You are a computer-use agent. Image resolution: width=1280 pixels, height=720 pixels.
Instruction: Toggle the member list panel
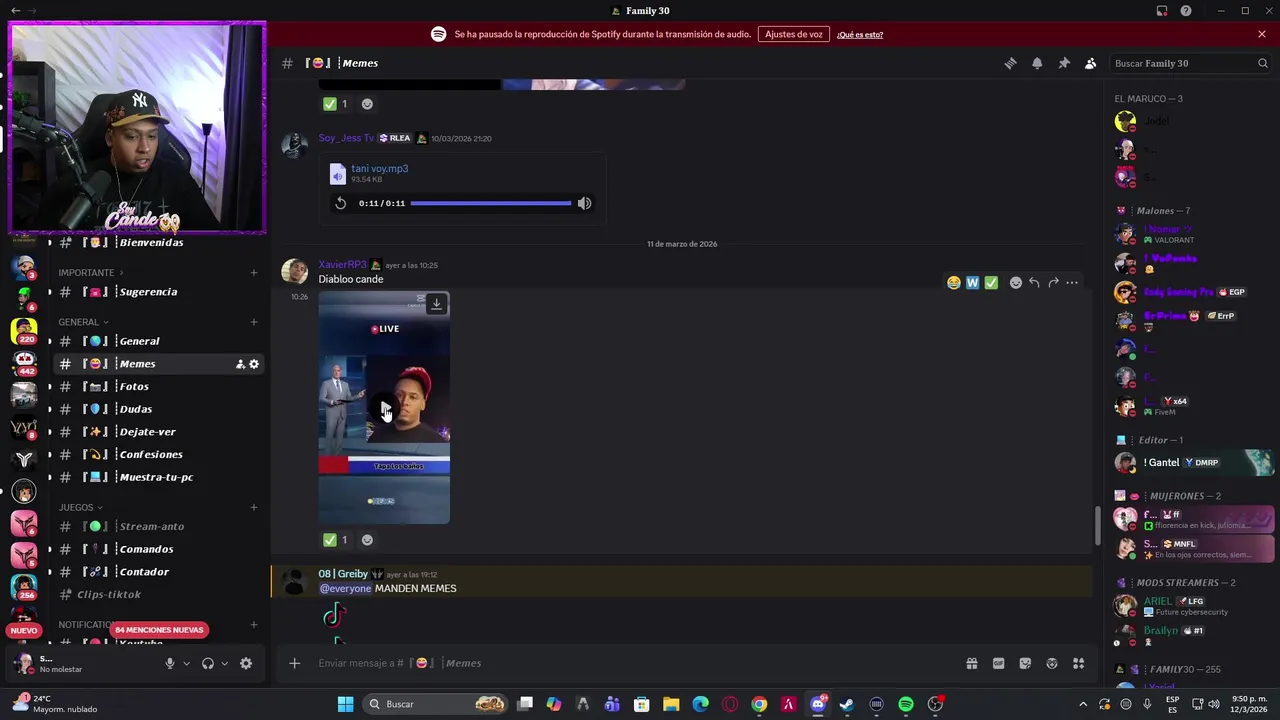[x=1090, y=63]
